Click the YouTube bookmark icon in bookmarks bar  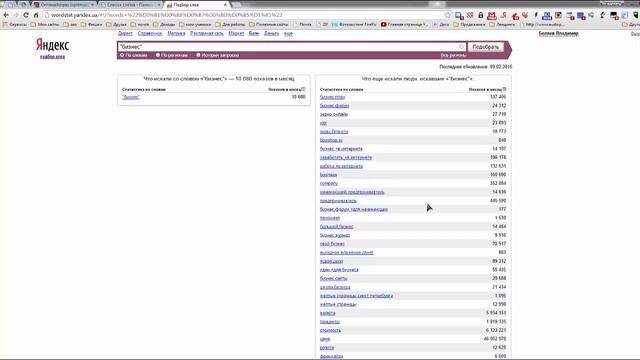click(383, 24)
